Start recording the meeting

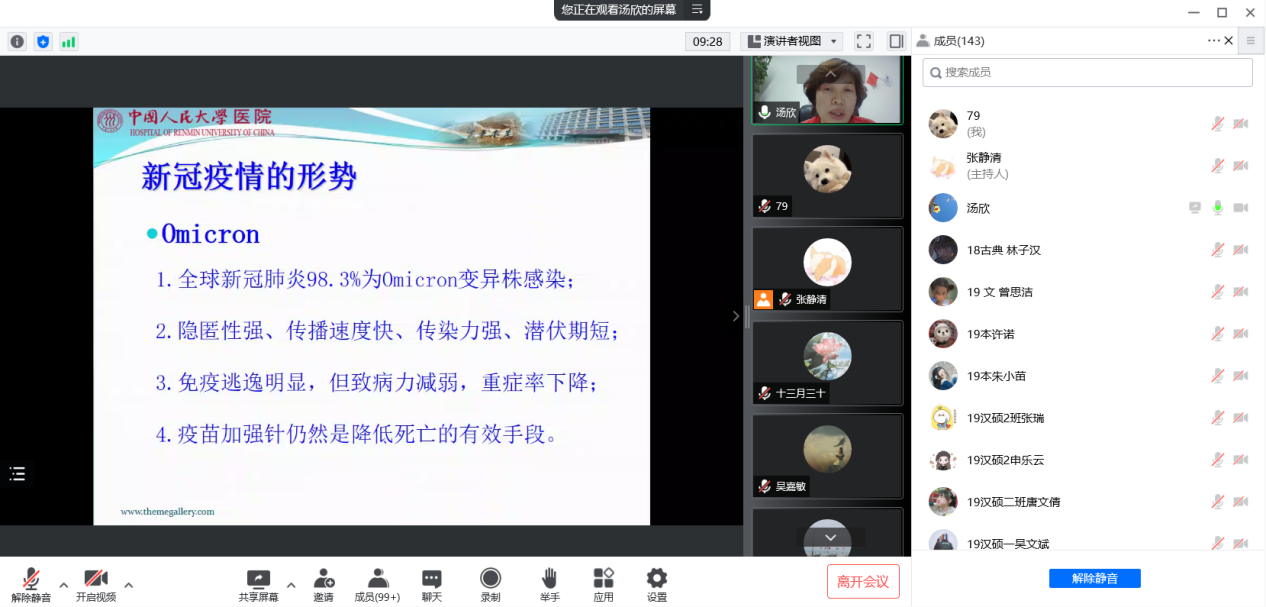click(490, 584)
